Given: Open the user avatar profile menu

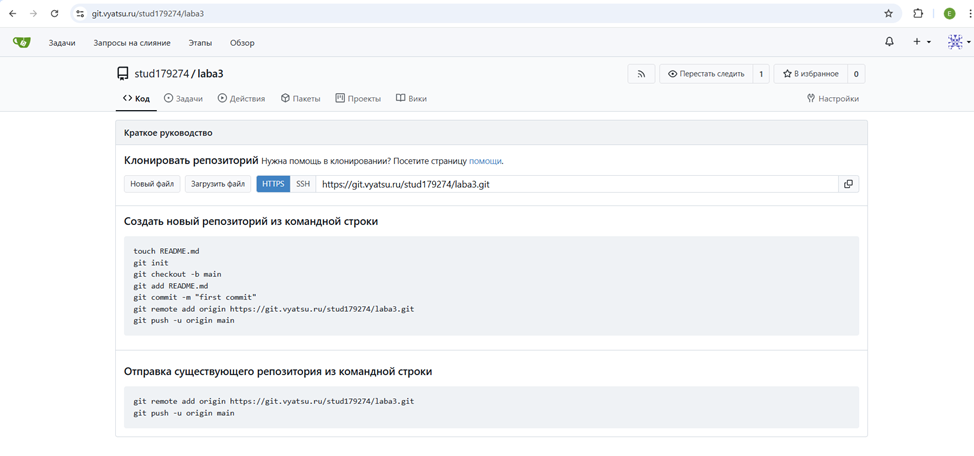Looking at the screenshot, I should [958, 42].
